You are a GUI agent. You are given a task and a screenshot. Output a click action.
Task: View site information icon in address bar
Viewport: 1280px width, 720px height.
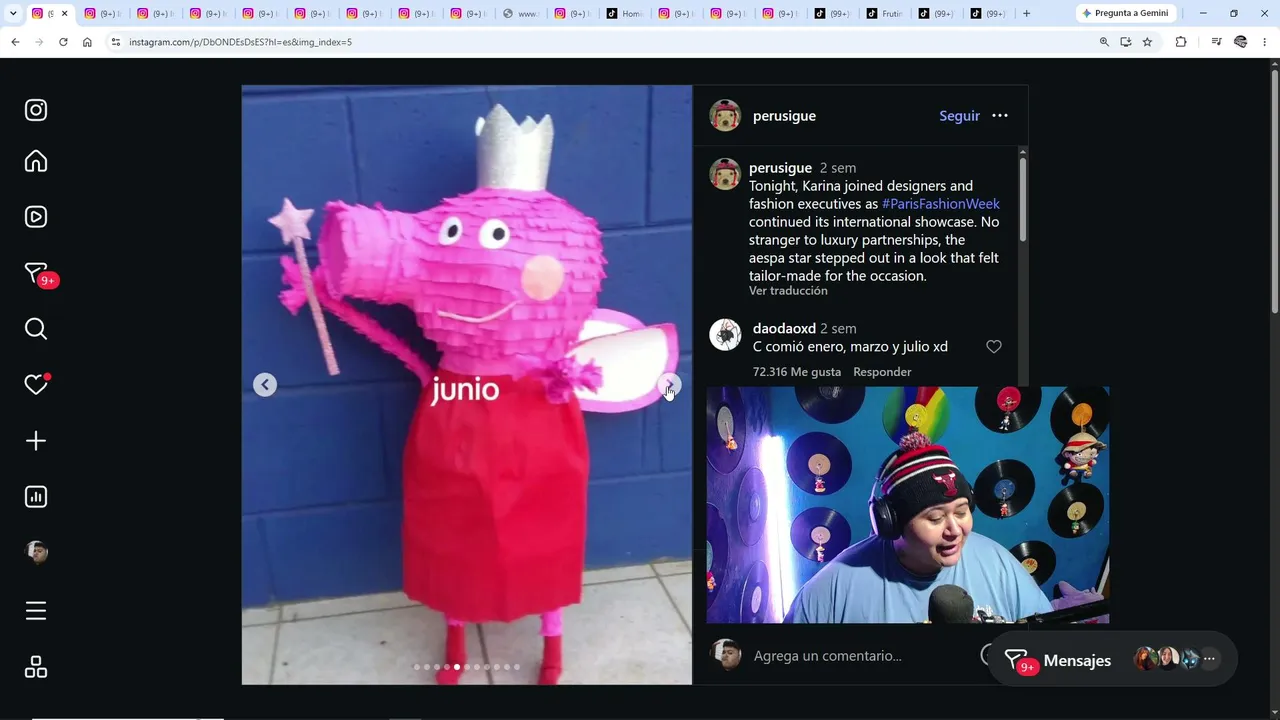pyautogui.click(x=115, y=42)
